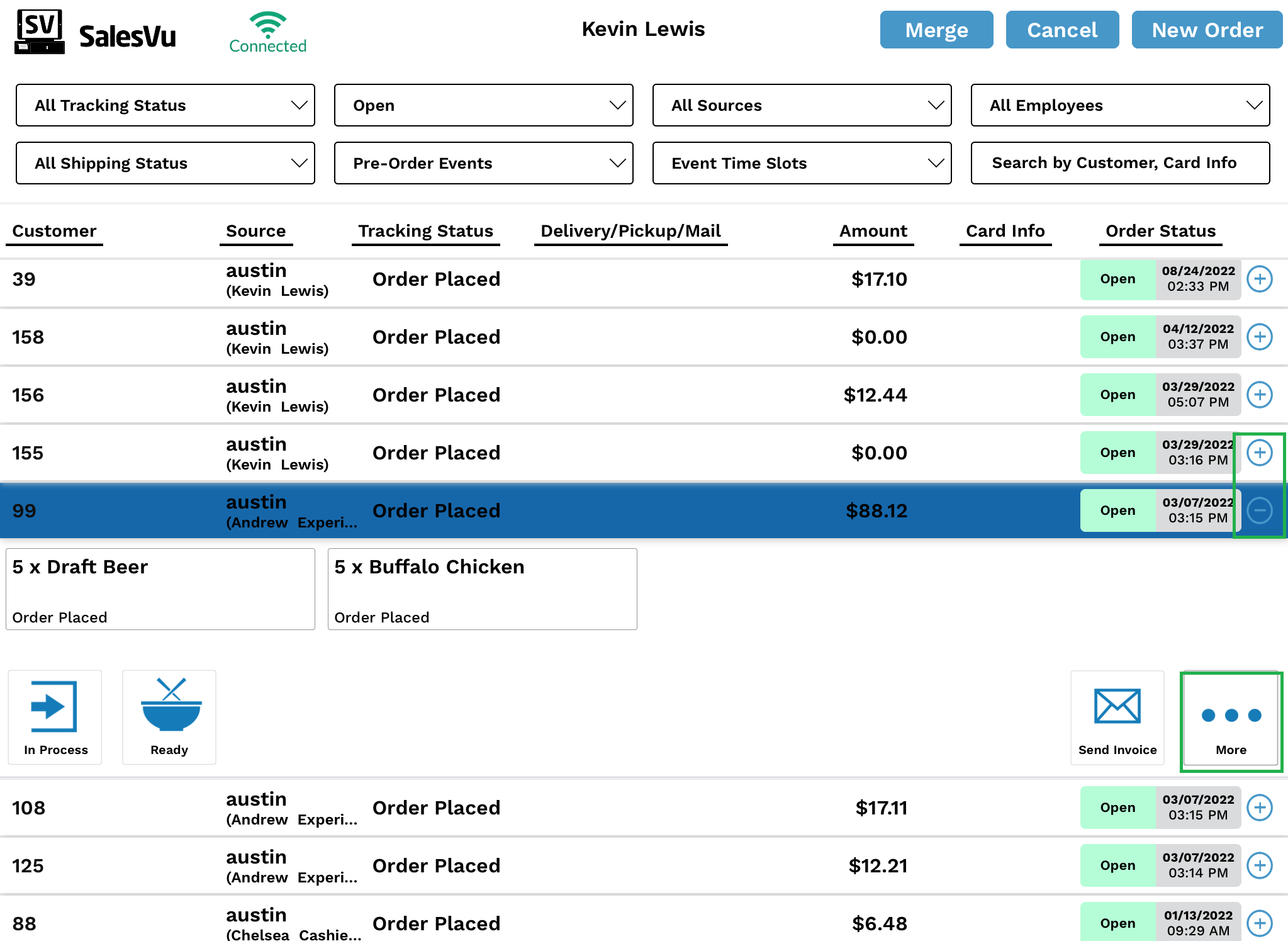Sort by the Amount column header
Viewport: 1288px width, 946px height.
pos(873,231)
